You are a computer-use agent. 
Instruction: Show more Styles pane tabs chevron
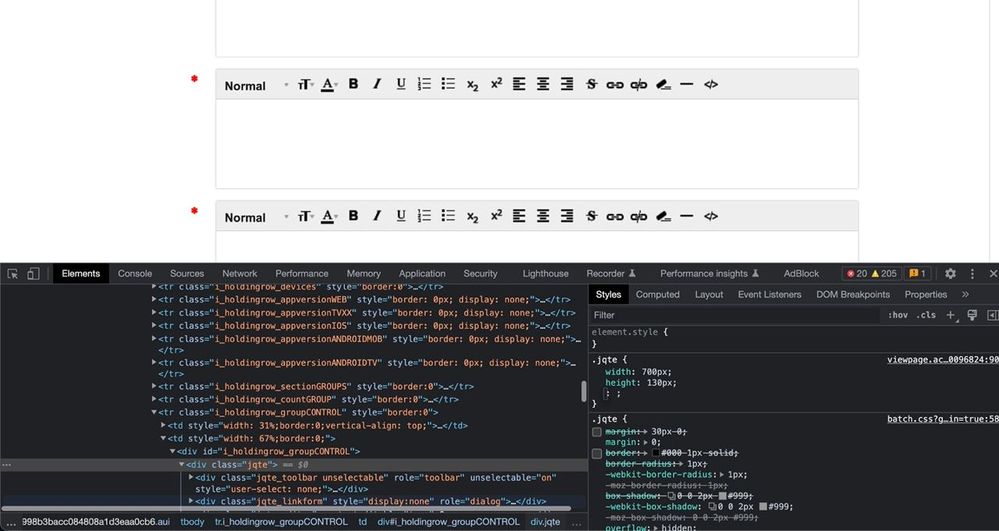965,295
